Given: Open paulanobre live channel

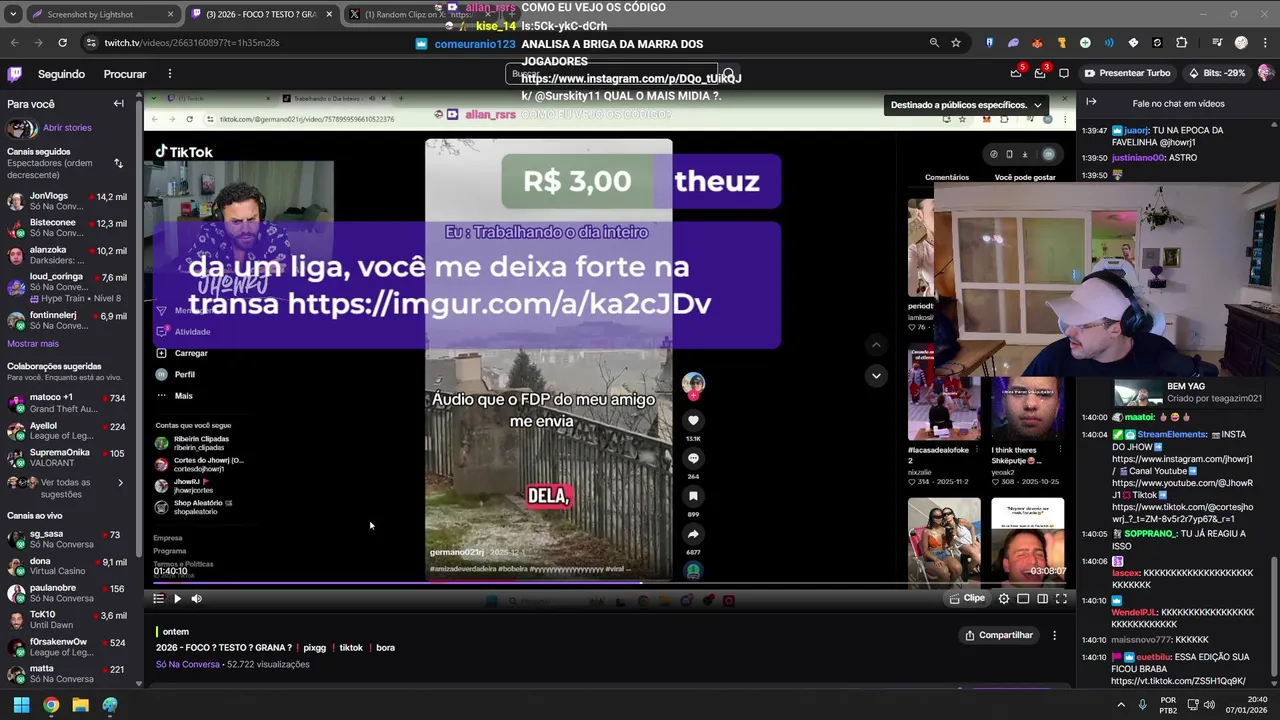Looking at the screenshot, I should pos(68,593).
